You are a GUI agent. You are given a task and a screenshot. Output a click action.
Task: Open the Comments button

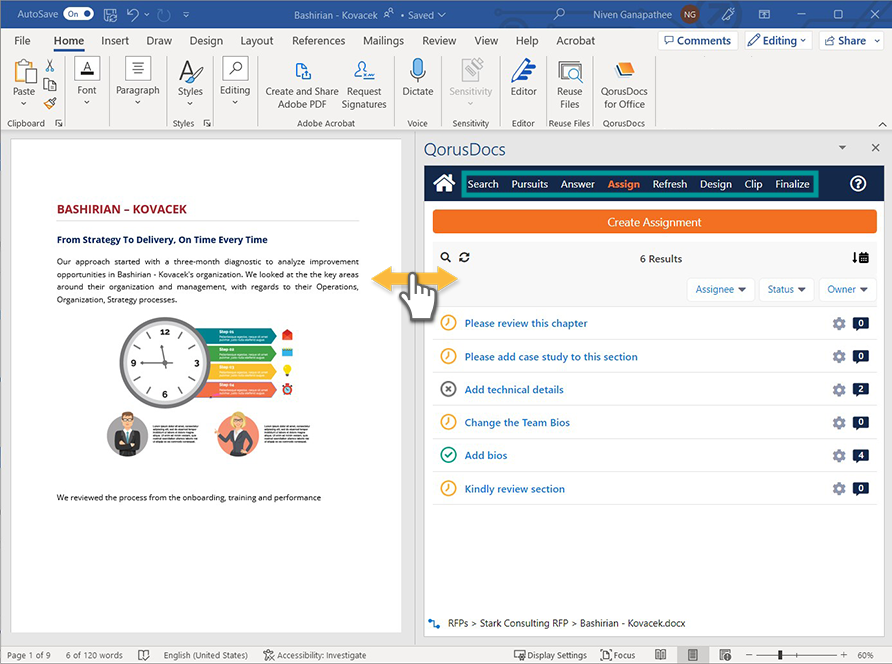tap(697, 40)
